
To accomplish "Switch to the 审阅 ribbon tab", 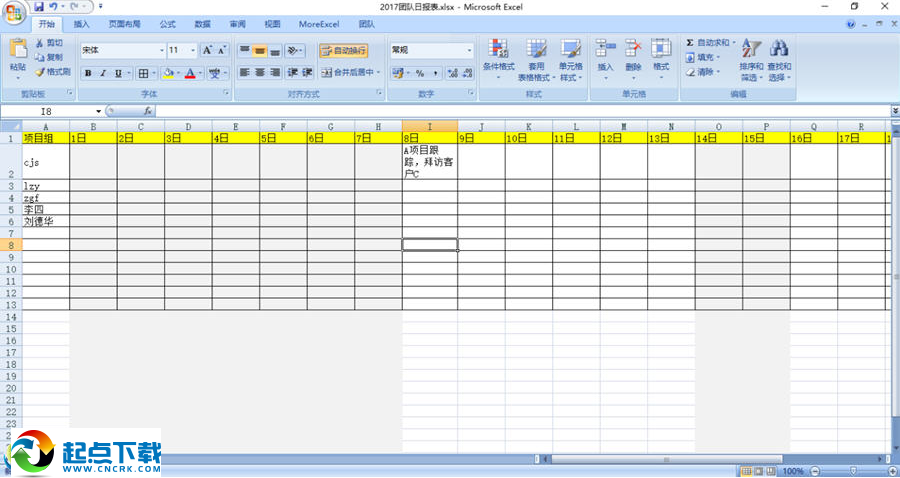I will 238,24.
